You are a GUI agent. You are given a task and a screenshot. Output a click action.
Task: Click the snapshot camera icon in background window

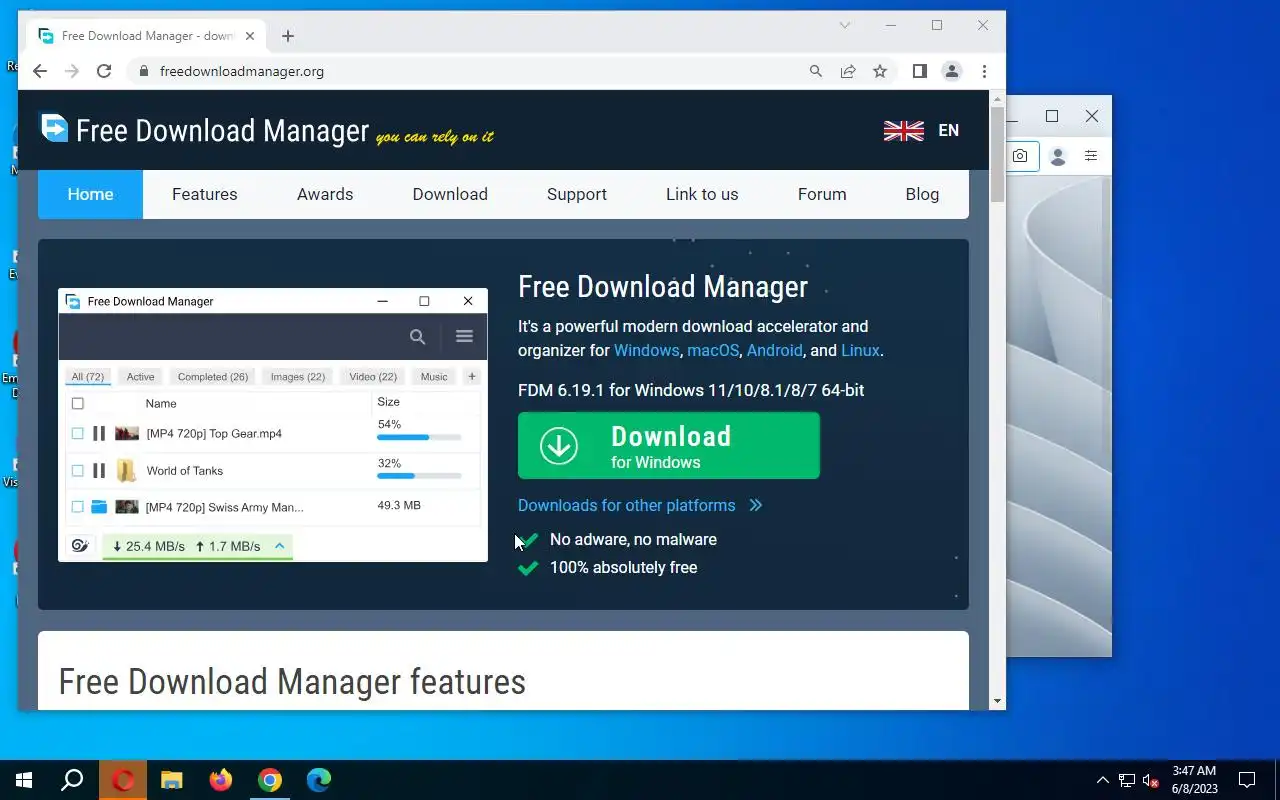coord(1020,156)
